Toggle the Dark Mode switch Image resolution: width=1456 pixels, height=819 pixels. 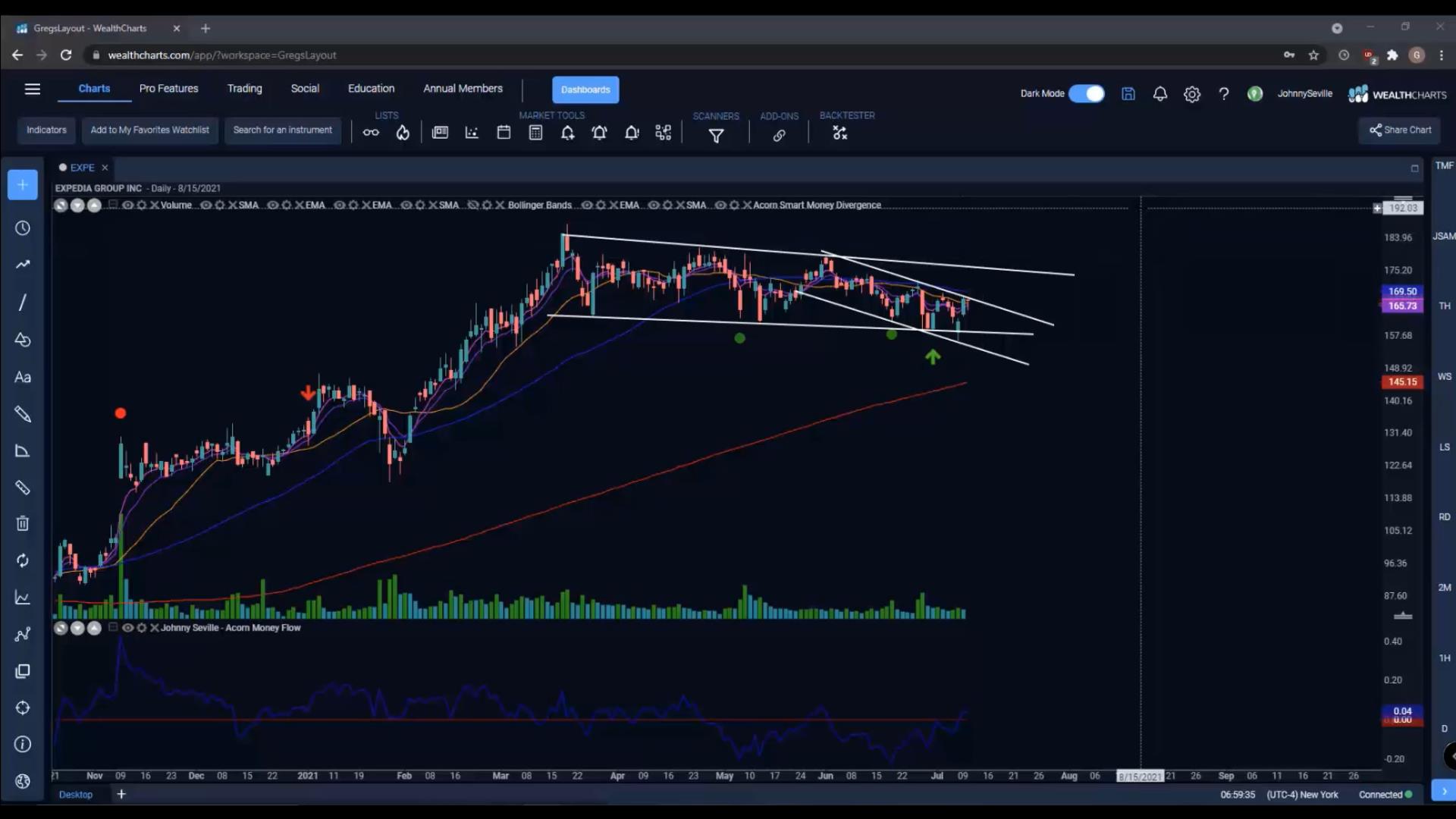tap(1087, 94)
